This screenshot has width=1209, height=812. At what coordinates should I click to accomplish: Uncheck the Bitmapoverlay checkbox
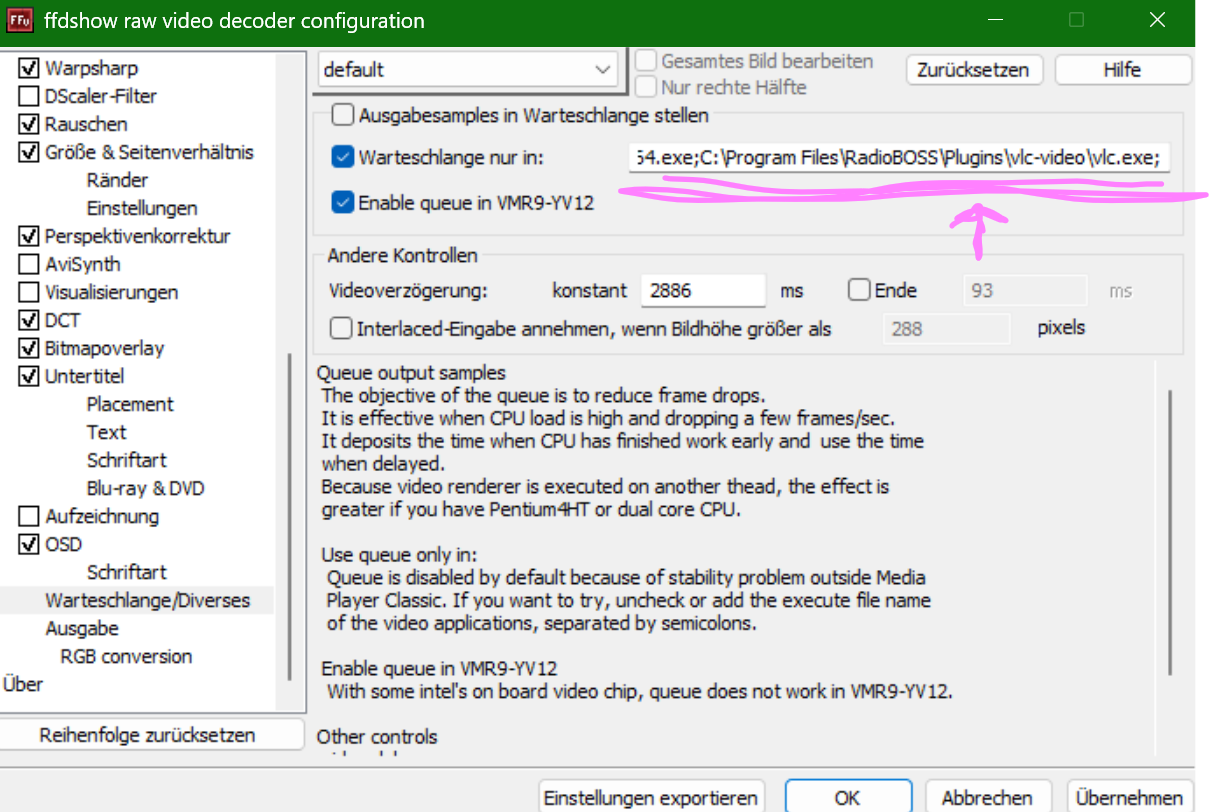click(28, 349)
